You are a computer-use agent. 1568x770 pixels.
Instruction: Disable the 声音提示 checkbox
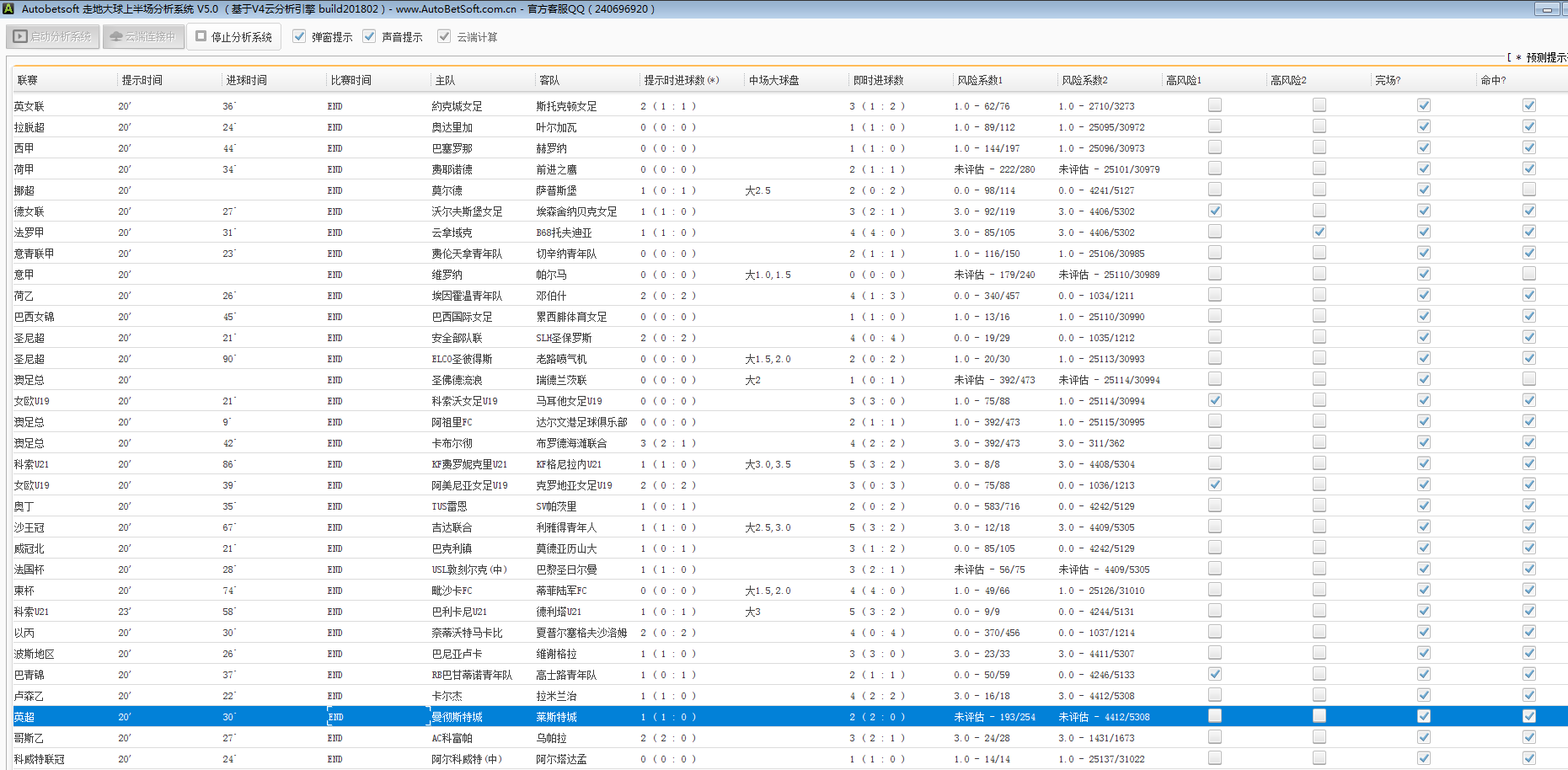(369, 36)
